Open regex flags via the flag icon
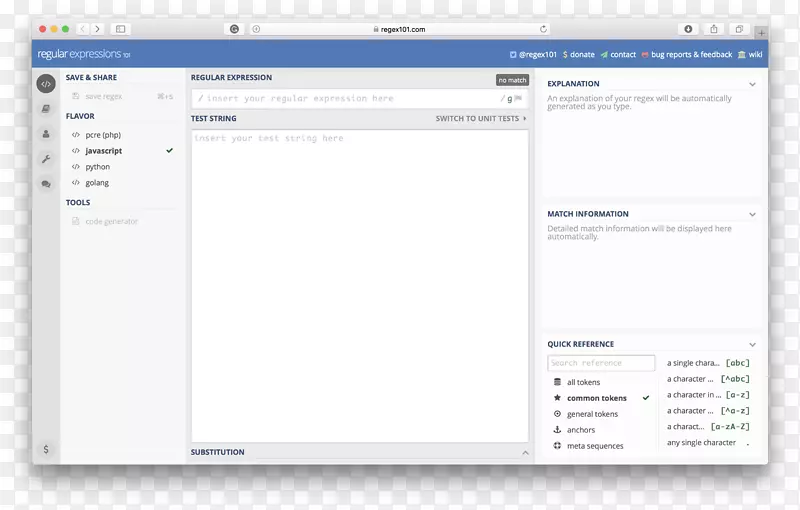Screen dimensions: 800x510 (x=518, y=99)
